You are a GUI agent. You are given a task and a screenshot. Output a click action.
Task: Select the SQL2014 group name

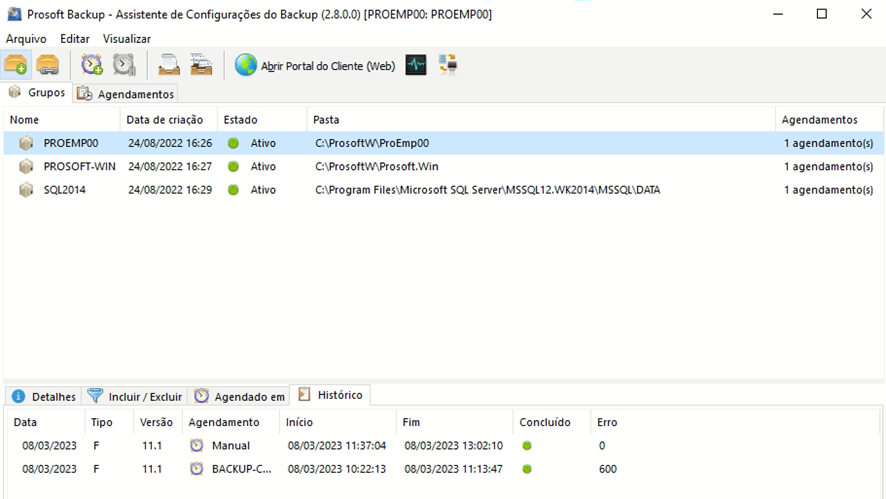pyautogui.click(x=64, y=190)
